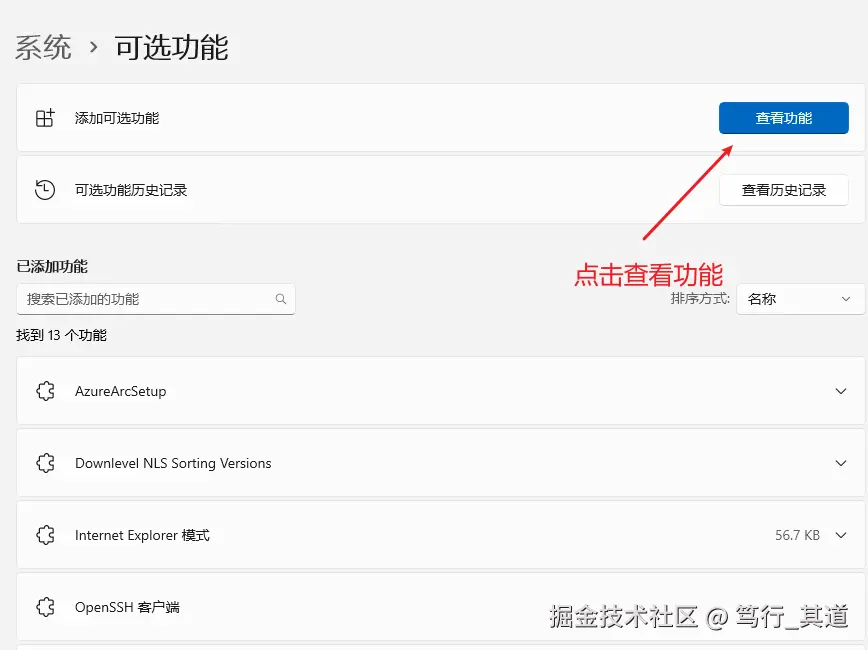Select the AzureArcSetup feature icon

coord(45,391)
